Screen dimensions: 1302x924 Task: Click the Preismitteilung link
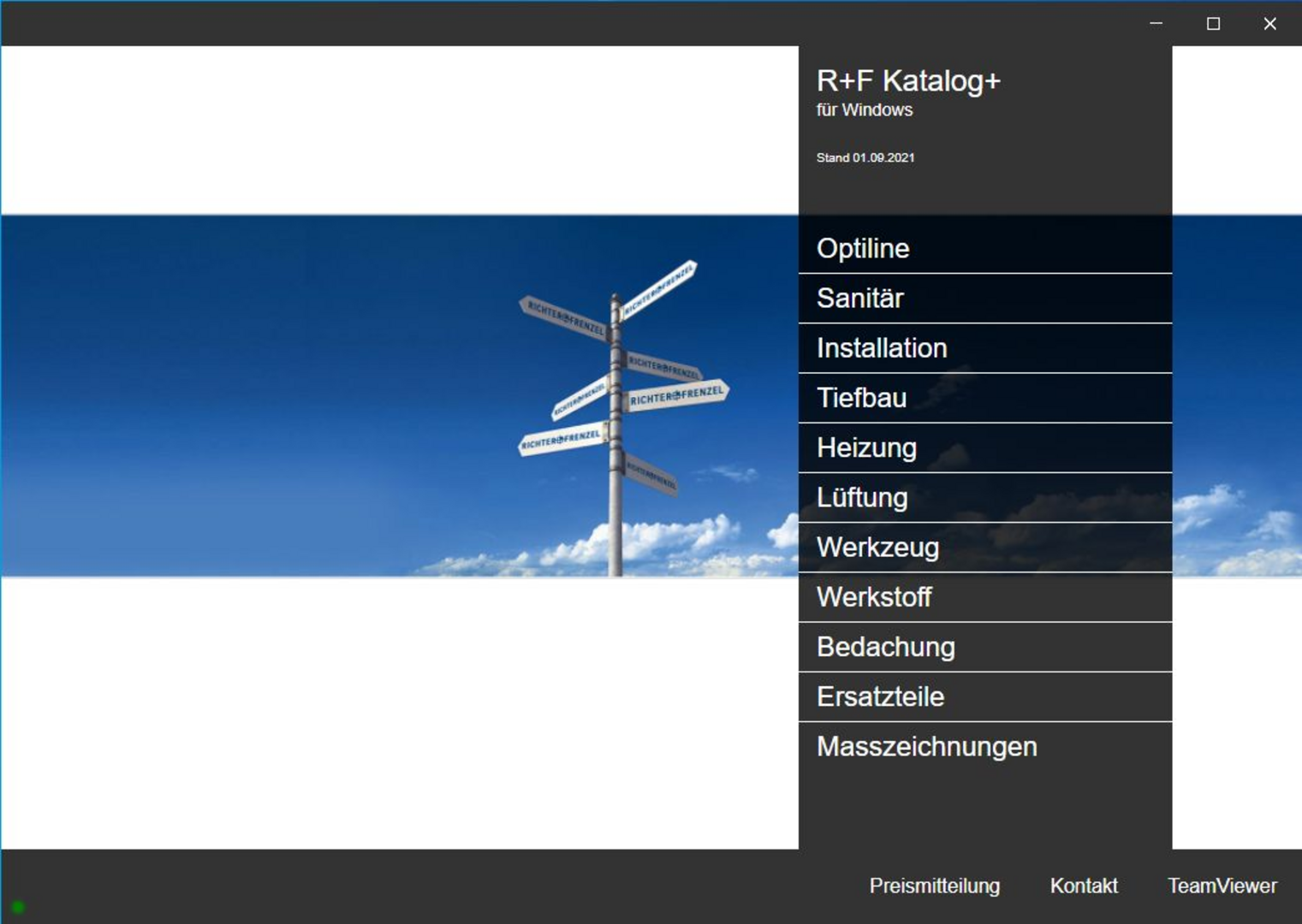[934, 886]
